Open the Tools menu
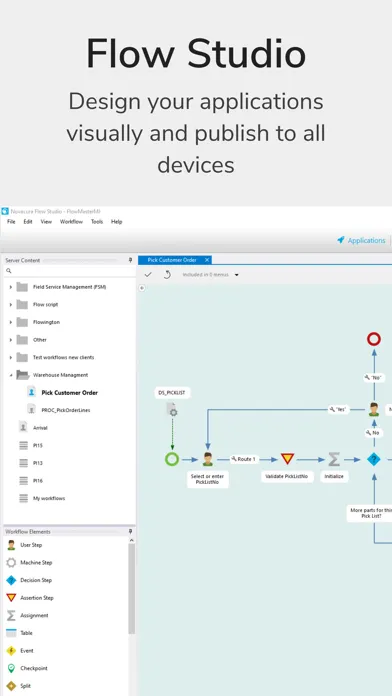Image resolution: width=392 pixels, height=696 pixels. pos(97,221)
